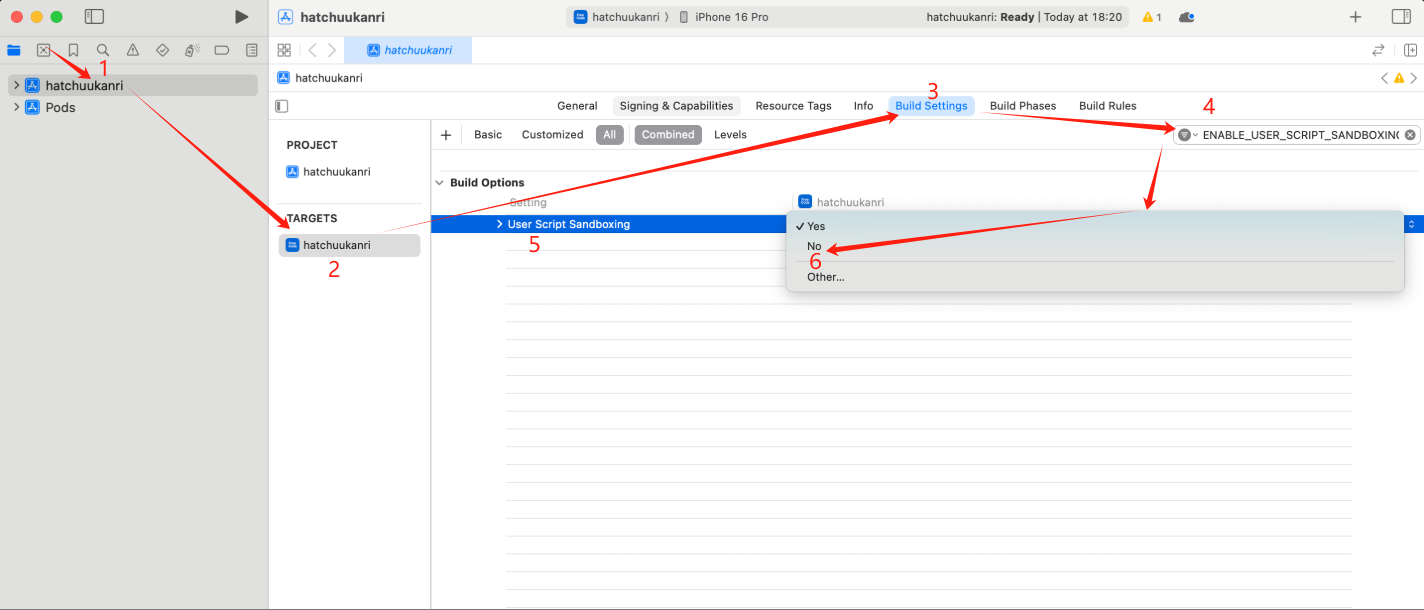Open the Breakpoint navigator

[x=222, y=50]
